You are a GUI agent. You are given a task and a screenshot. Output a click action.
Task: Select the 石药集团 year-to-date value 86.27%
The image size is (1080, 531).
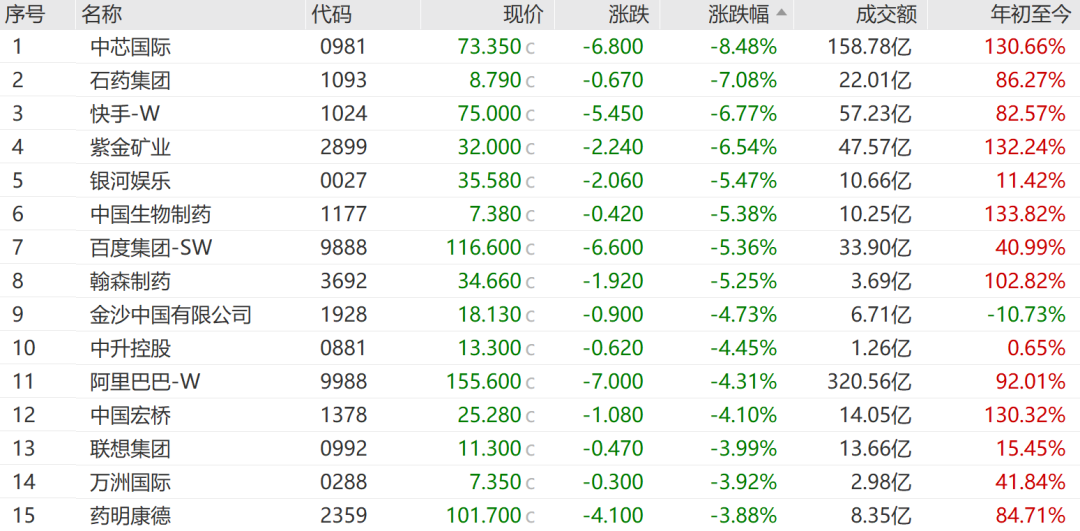(x=1030, y=80)
